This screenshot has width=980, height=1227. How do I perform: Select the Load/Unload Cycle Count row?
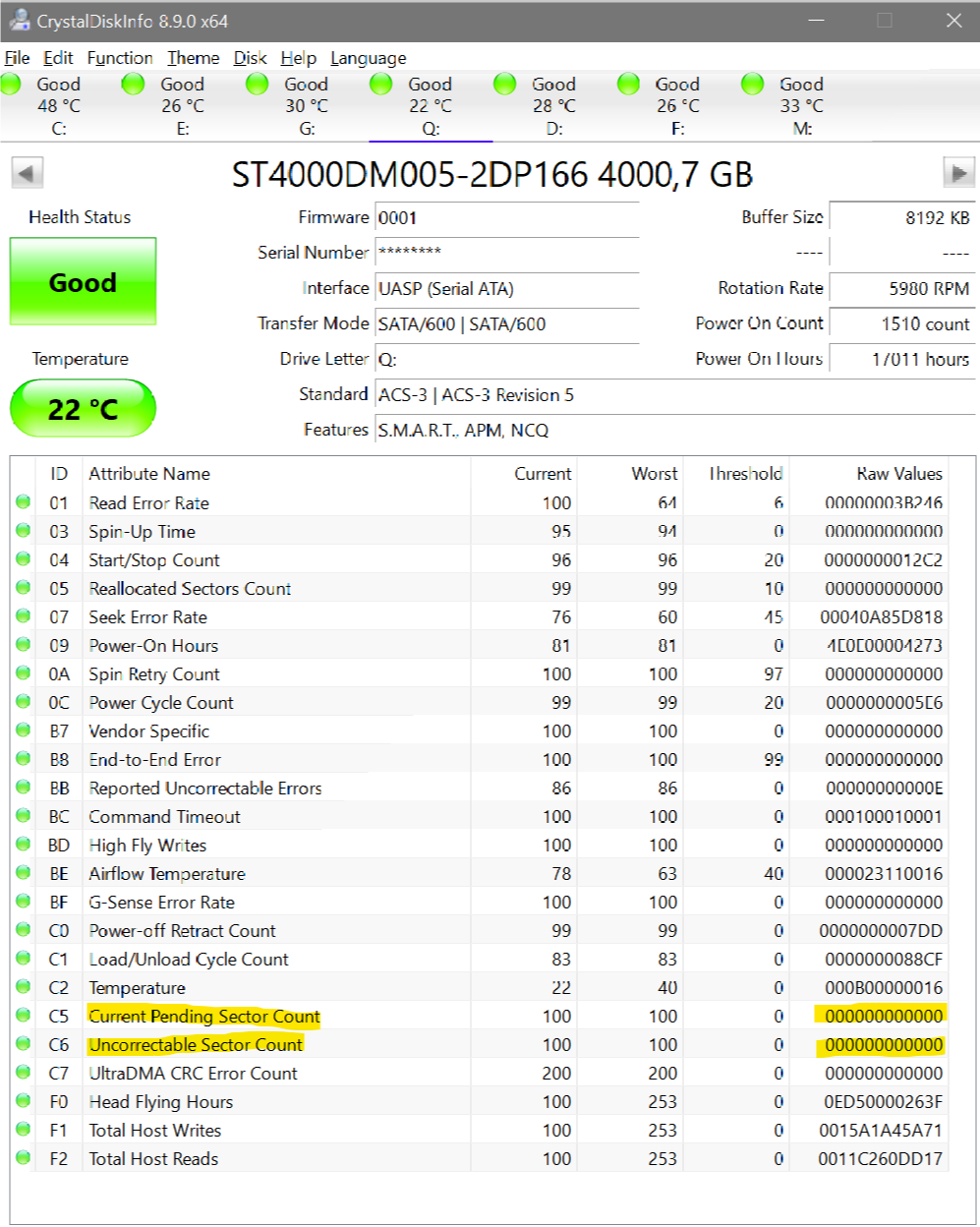tap(480, 959)
